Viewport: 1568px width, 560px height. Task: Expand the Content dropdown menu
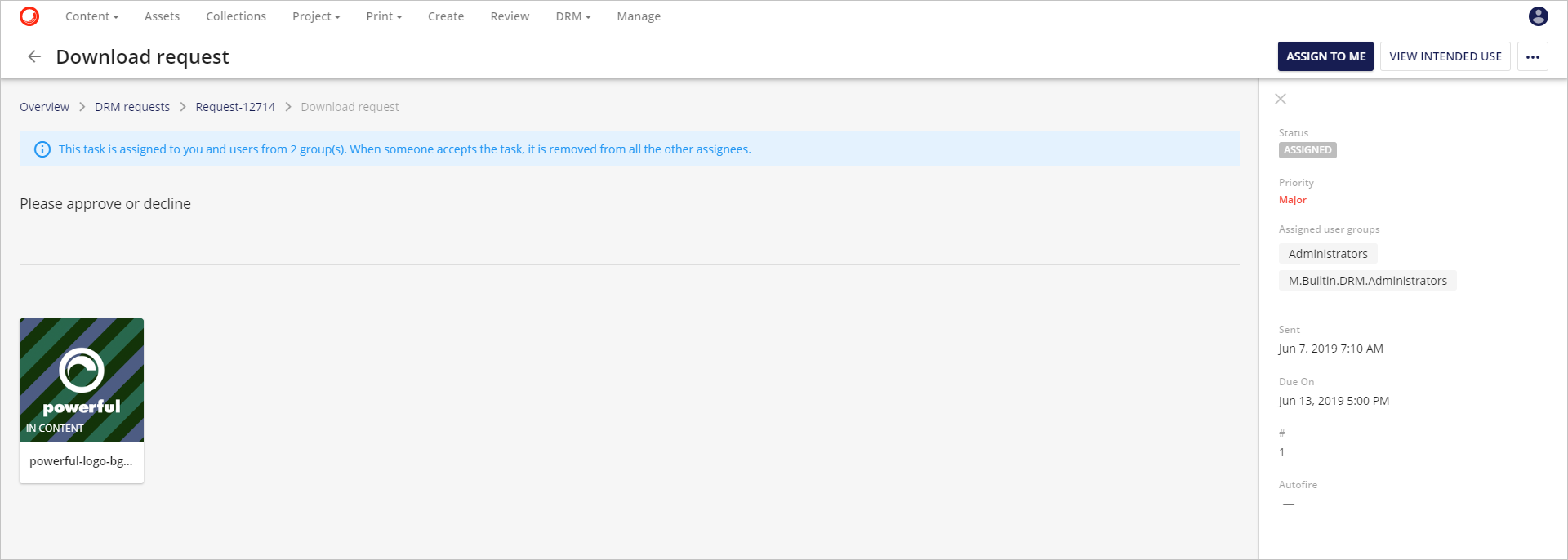tap(91, 16)
